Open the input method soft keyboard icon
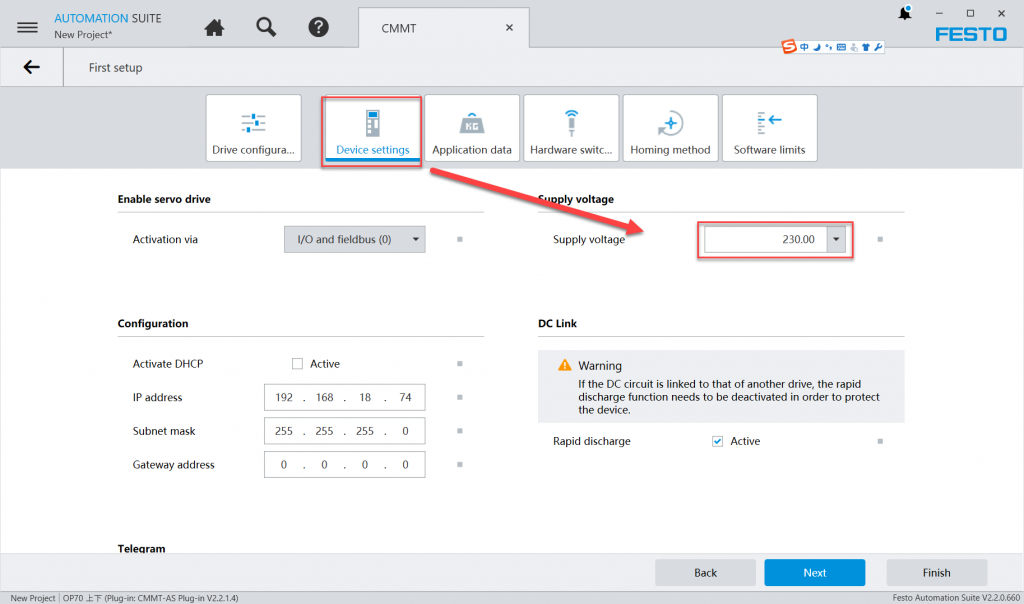The image size is (1024, 604). pyautogui.click(x=841, y=47)
